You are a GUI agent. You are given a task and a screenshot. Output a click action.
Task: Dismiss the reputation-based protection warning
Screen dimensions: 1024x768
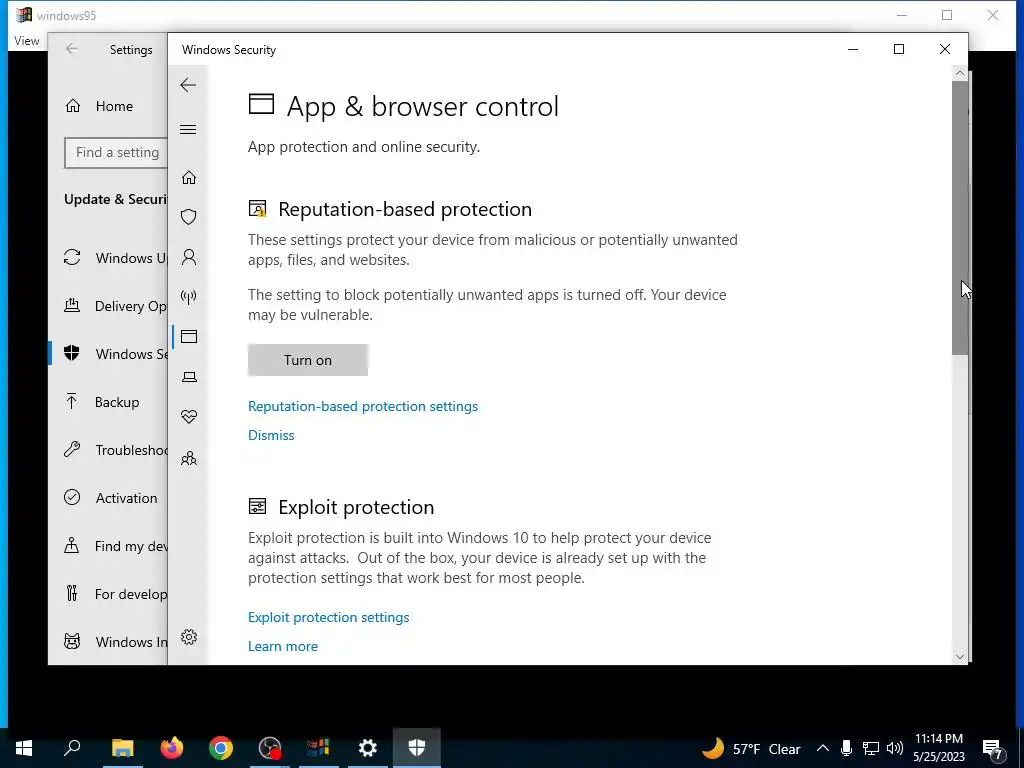pos(271,435)
